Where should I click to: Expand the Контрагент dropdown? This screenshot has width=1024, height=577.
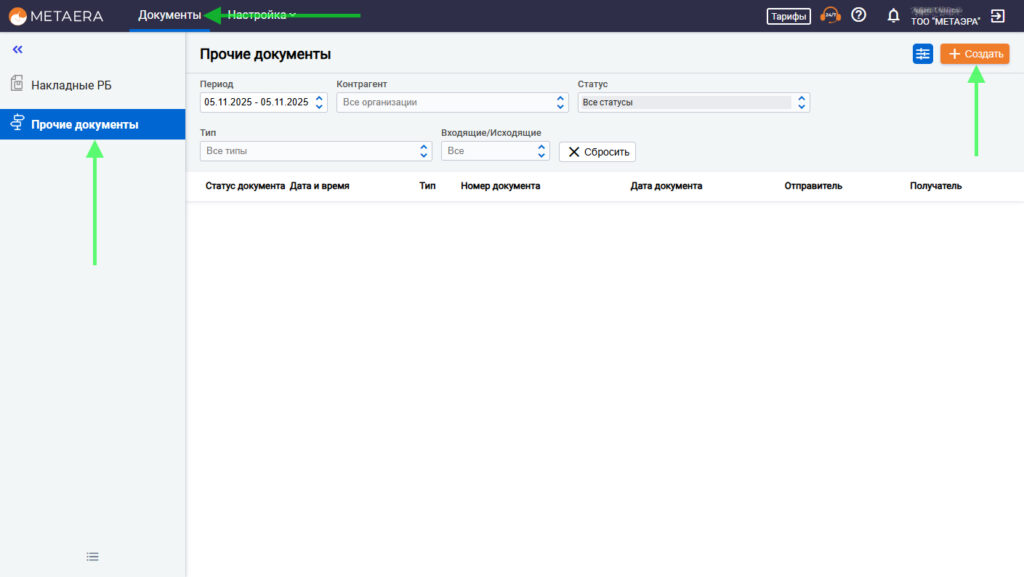452,102
